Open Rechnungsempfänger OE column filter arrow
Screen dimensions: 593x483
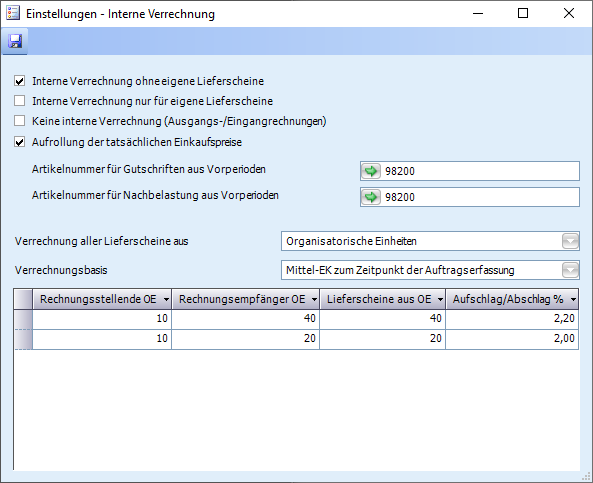314,300
